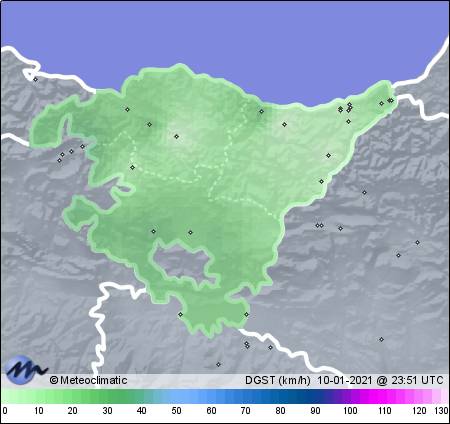Screen dimensions: 450x424
Task: Select the coastal station marker on the dashed boundary line
Action: [262, 111]
